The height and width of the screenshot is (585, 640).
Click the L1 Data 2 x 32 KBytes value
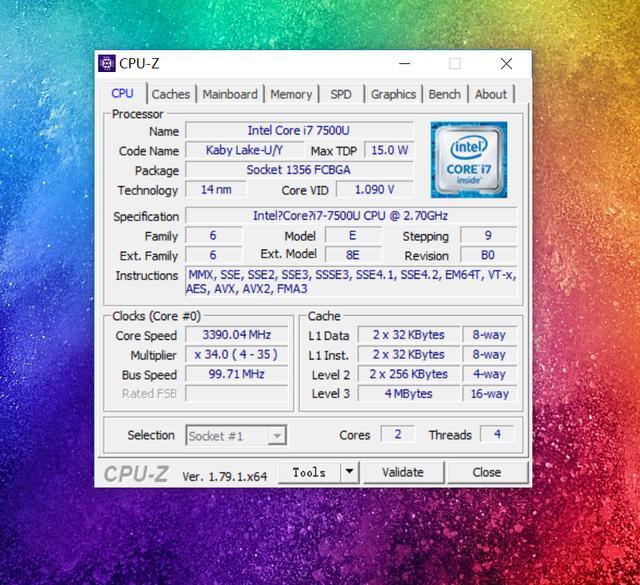click(409, 335)
